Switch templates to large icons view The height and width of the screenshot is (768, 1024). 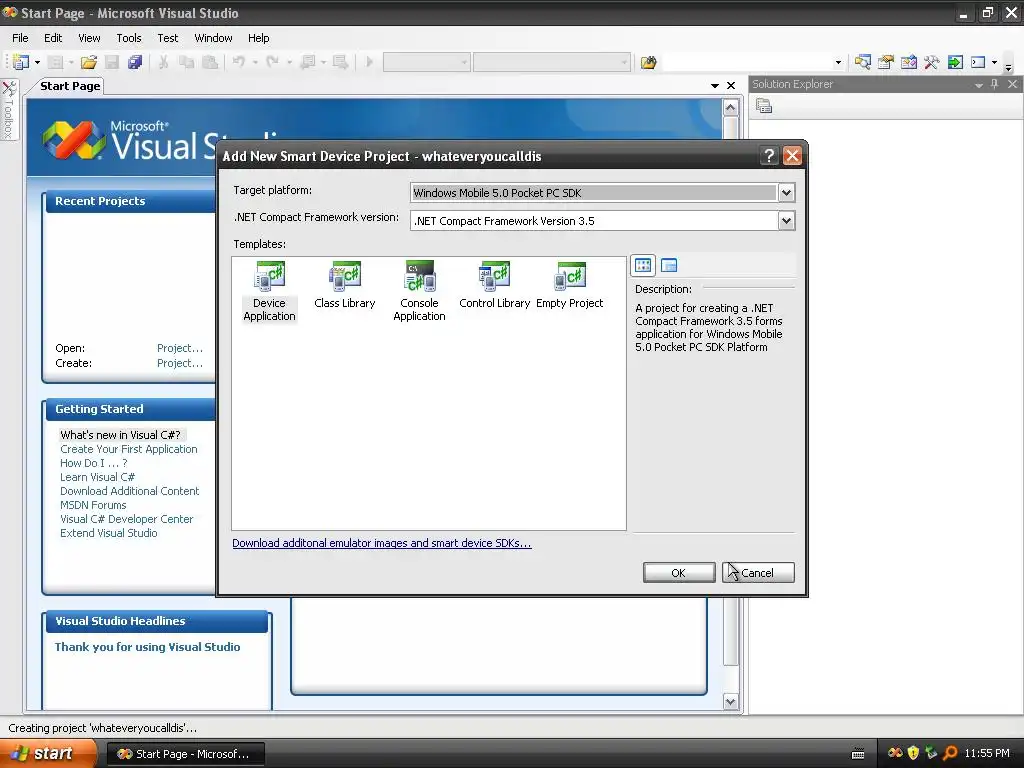pyautogui.click(x=643, y=265)
